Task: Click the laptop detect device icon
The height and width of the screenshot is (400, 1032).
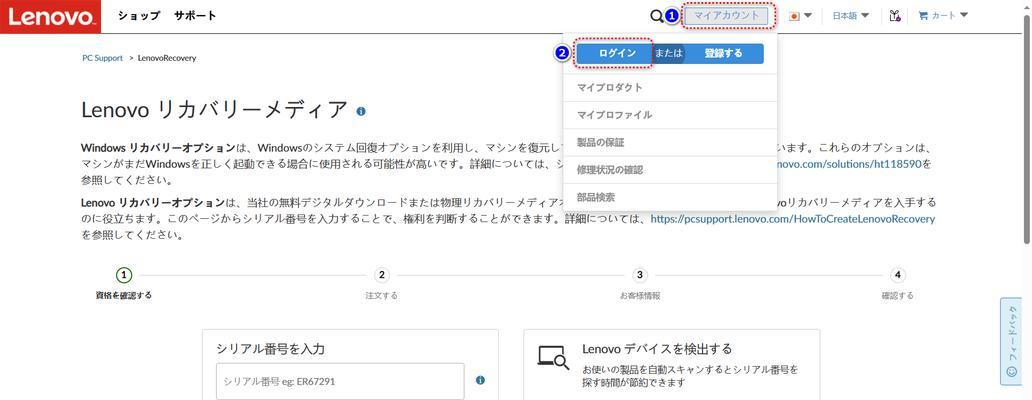Action: coord(553,356)
